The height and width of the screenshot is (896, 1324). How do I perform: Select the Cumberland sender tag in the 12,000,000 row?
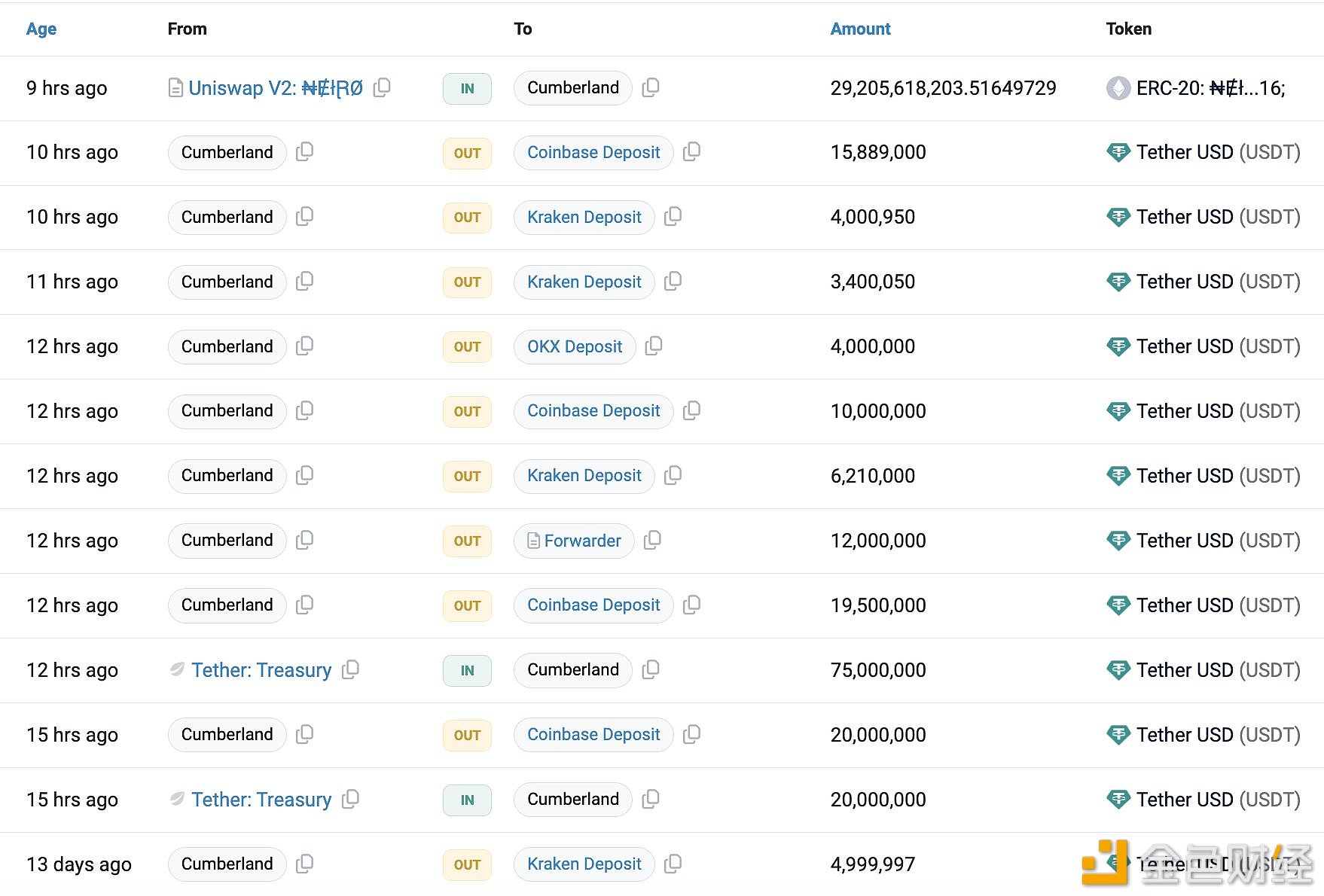click(227, 541)
